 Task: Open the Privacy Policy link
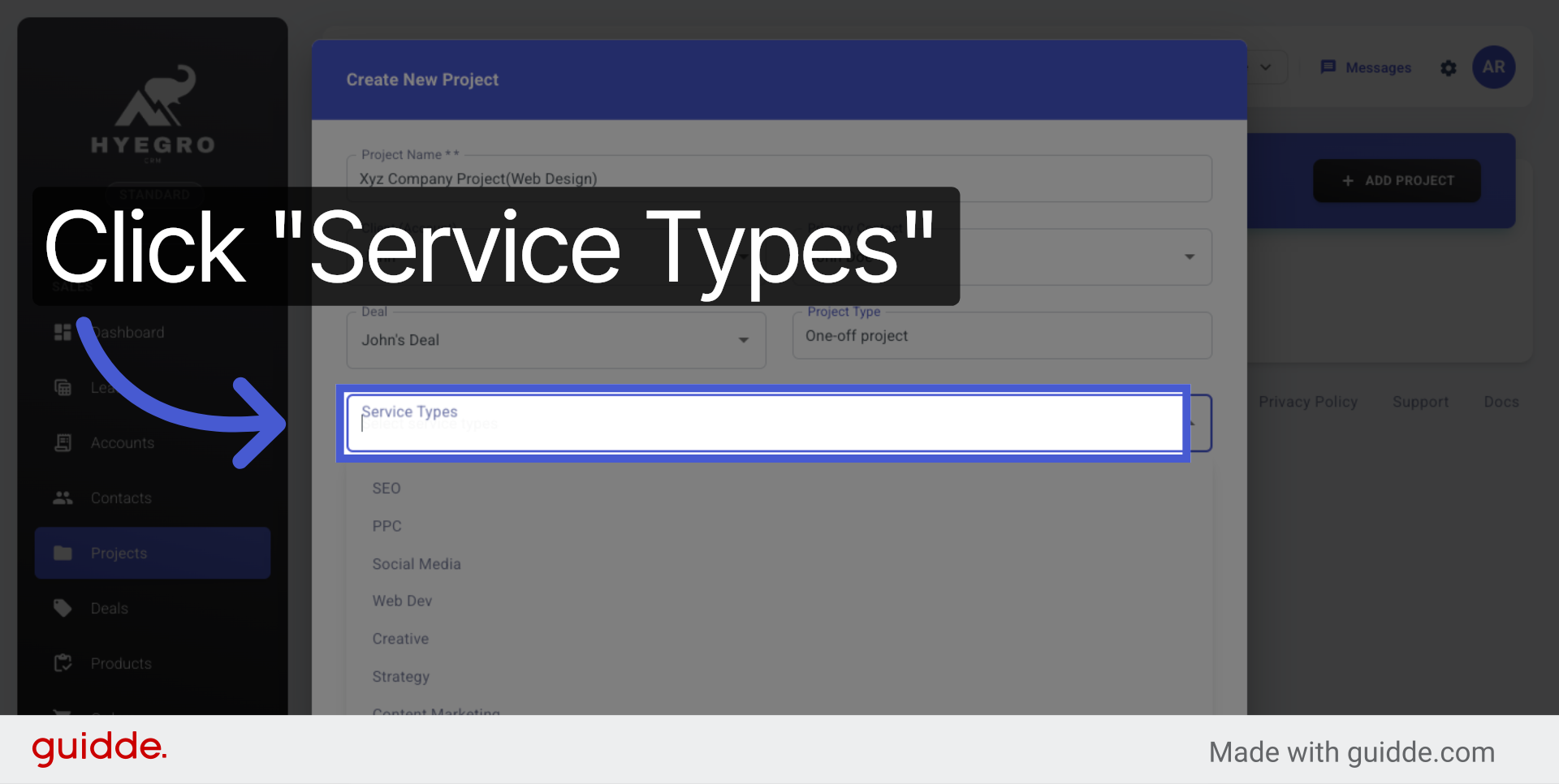[x=1308, y=402]
